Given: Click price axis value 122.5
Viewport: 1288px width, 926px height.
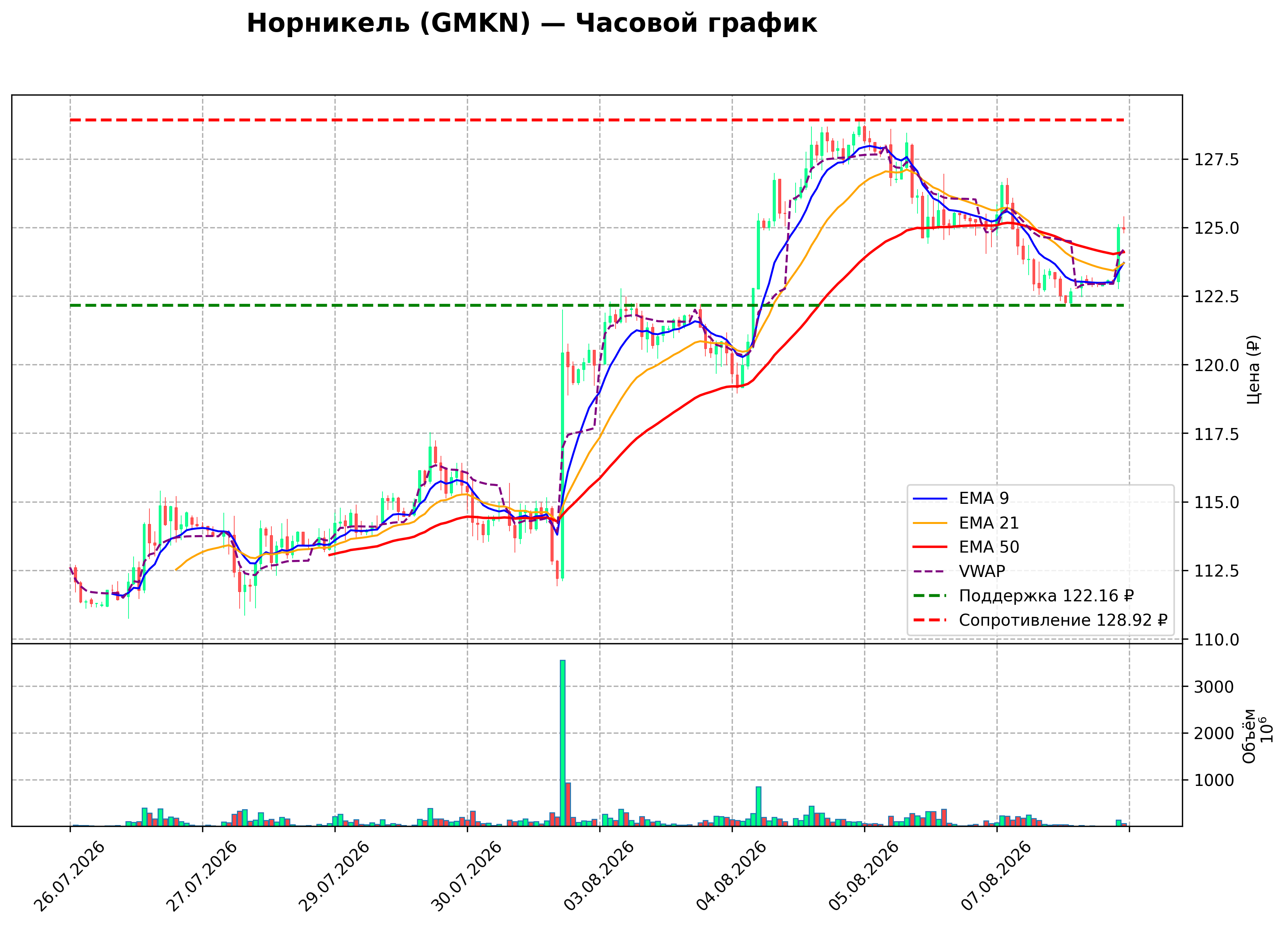Looking at the screenshot, I should [x=1216, y=296].
